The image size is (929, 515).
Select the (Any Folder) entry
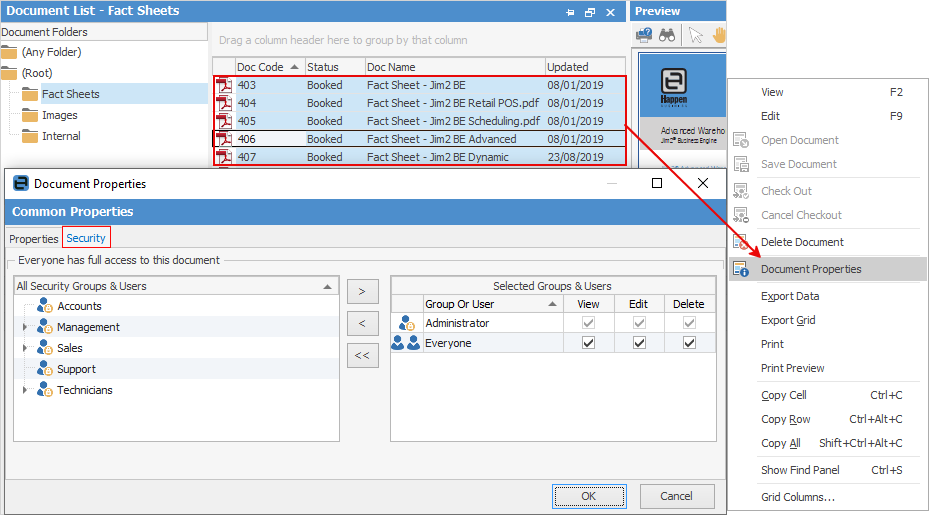[52, 52]
